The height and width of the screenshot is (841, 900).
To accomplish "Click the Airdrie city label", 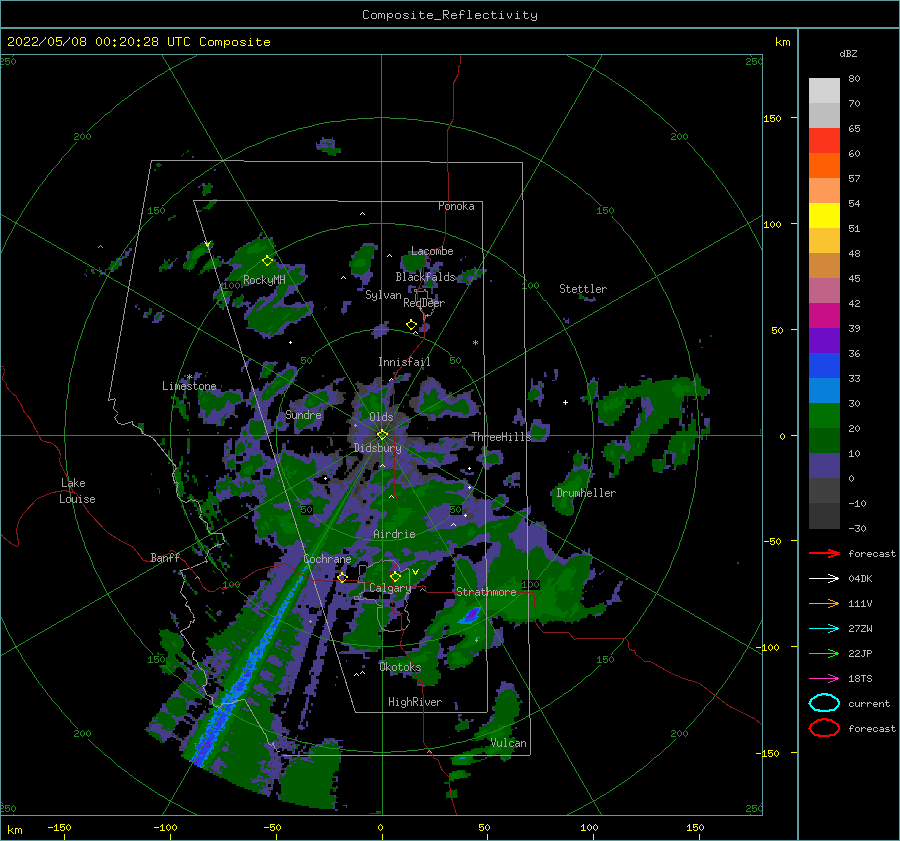I will 394,534.
